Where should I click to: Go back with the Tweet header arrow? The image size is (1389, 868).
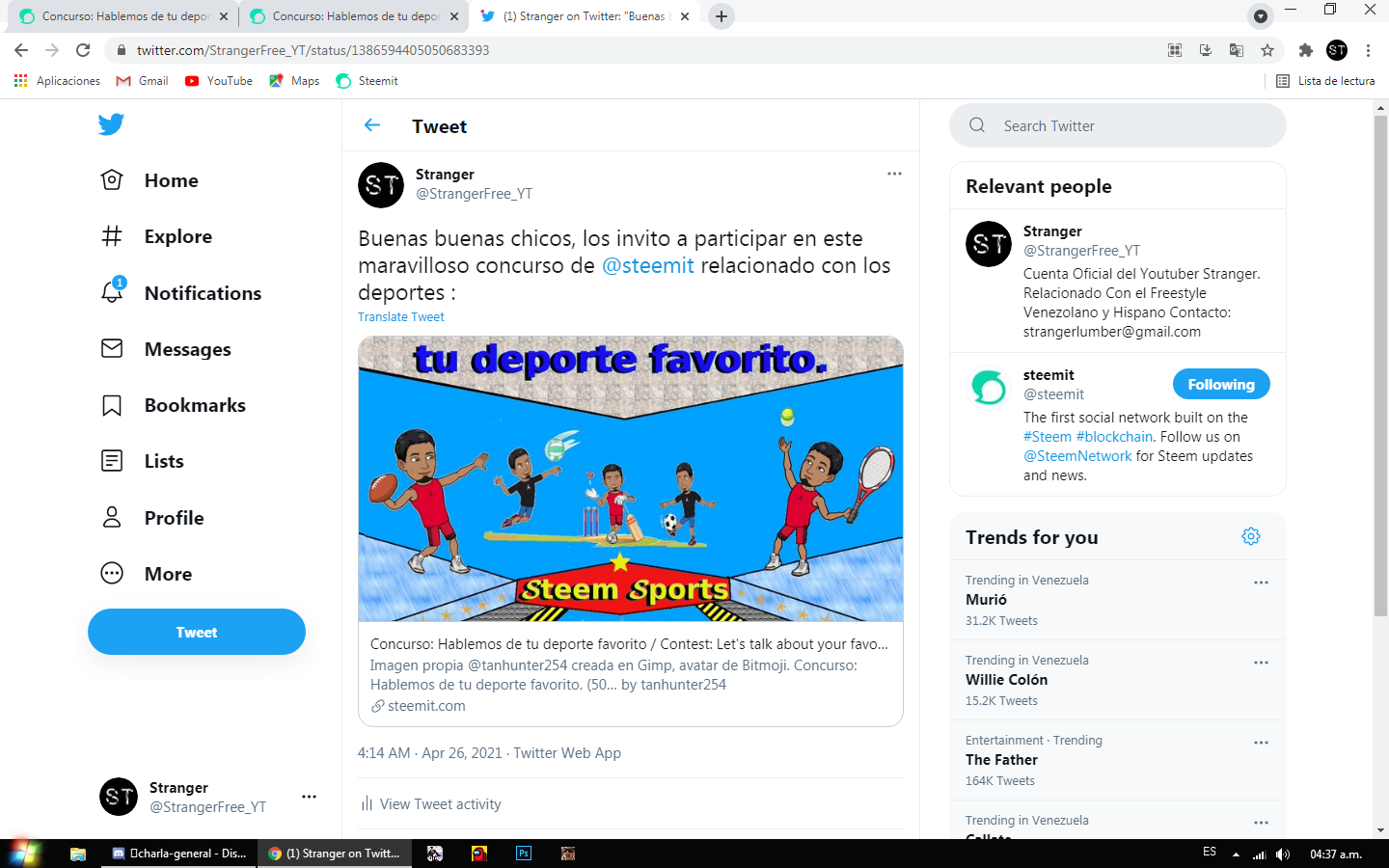coord(372,125)
